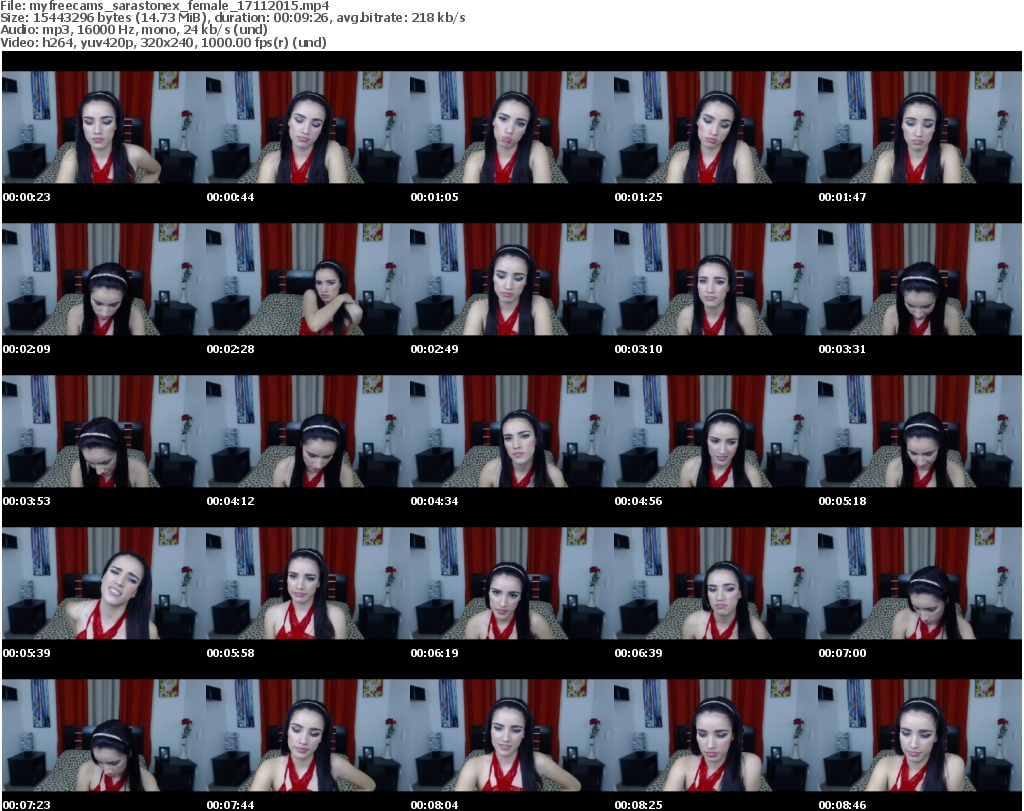Click timestamp label 00:05:58
Screen dimensions: 1024x811
pos(231,653)
